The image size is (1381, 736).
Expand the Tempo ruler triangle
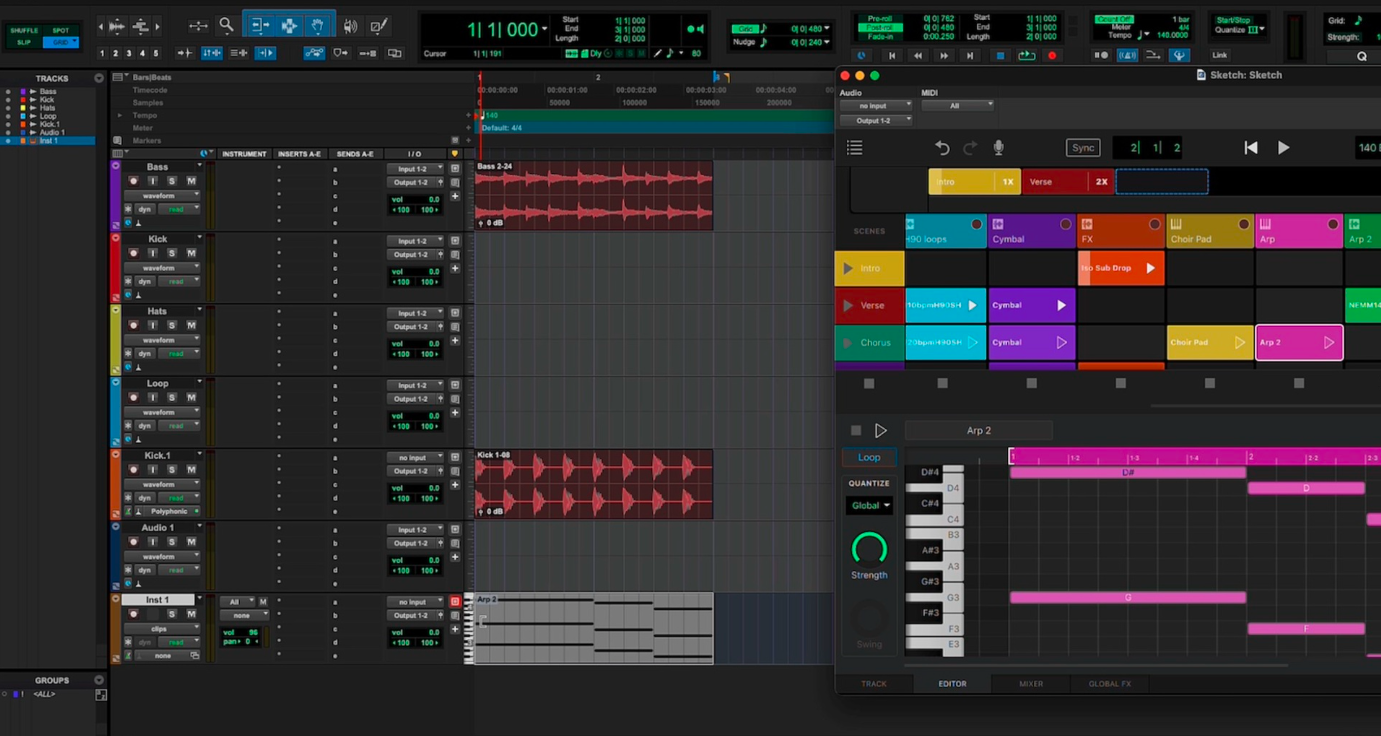click(x=120, y=115)
